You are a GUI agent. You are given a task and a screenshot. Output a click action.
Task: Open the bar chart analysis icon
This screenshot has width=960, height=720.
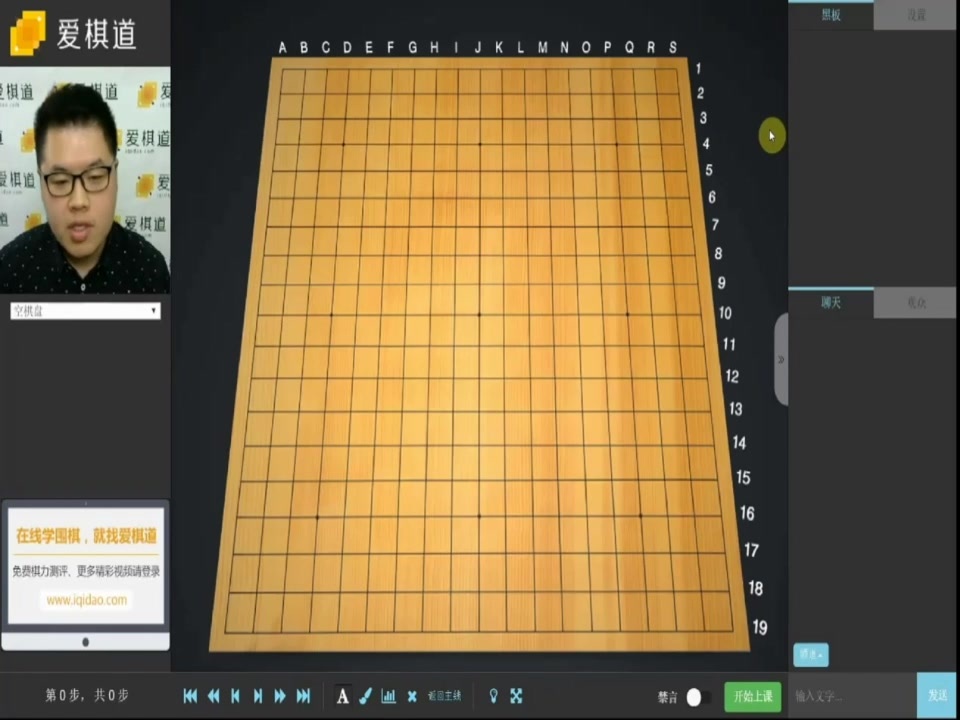coord(388,696)
